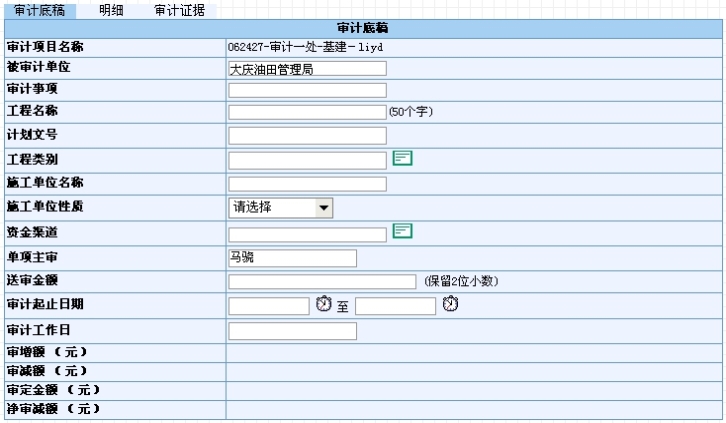Select the 计划文号 input field
726x423 pixels.
pyautogui.click(x=307, y=135)
